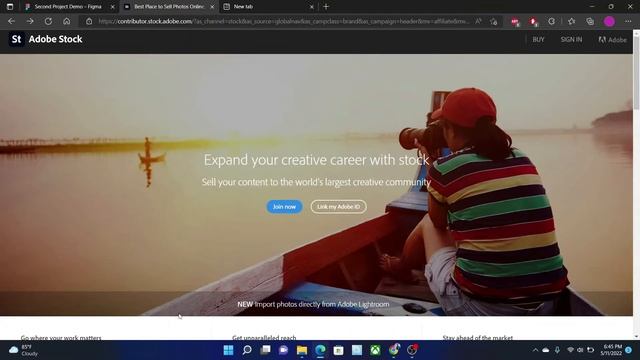Click the Stay ahead of the market text
The image size is (640, 360).
[478, 338]
